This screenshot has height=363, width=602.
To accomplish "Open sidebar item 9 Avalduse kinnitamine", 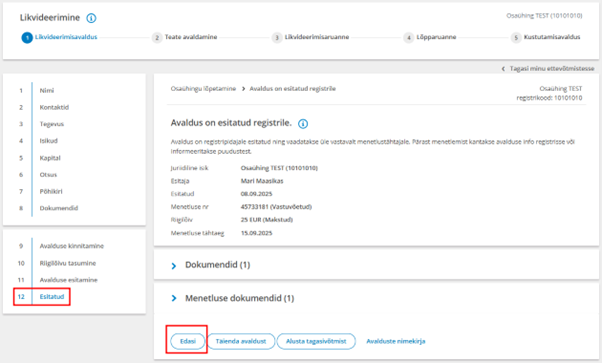I will click(x=71, y=246).
